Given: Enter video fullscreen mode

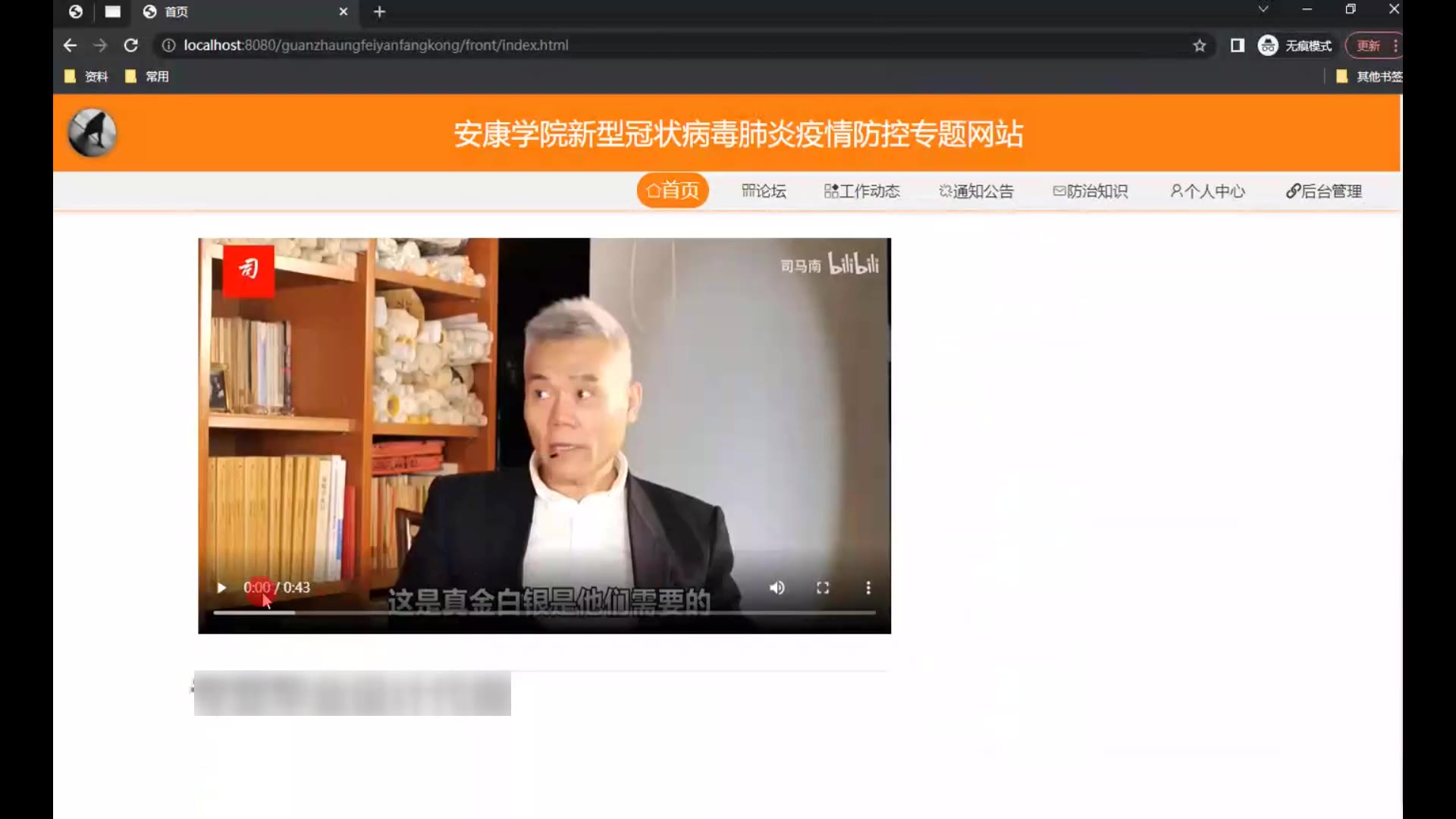Looking at the screenshot, I should (x=823, y=588).
